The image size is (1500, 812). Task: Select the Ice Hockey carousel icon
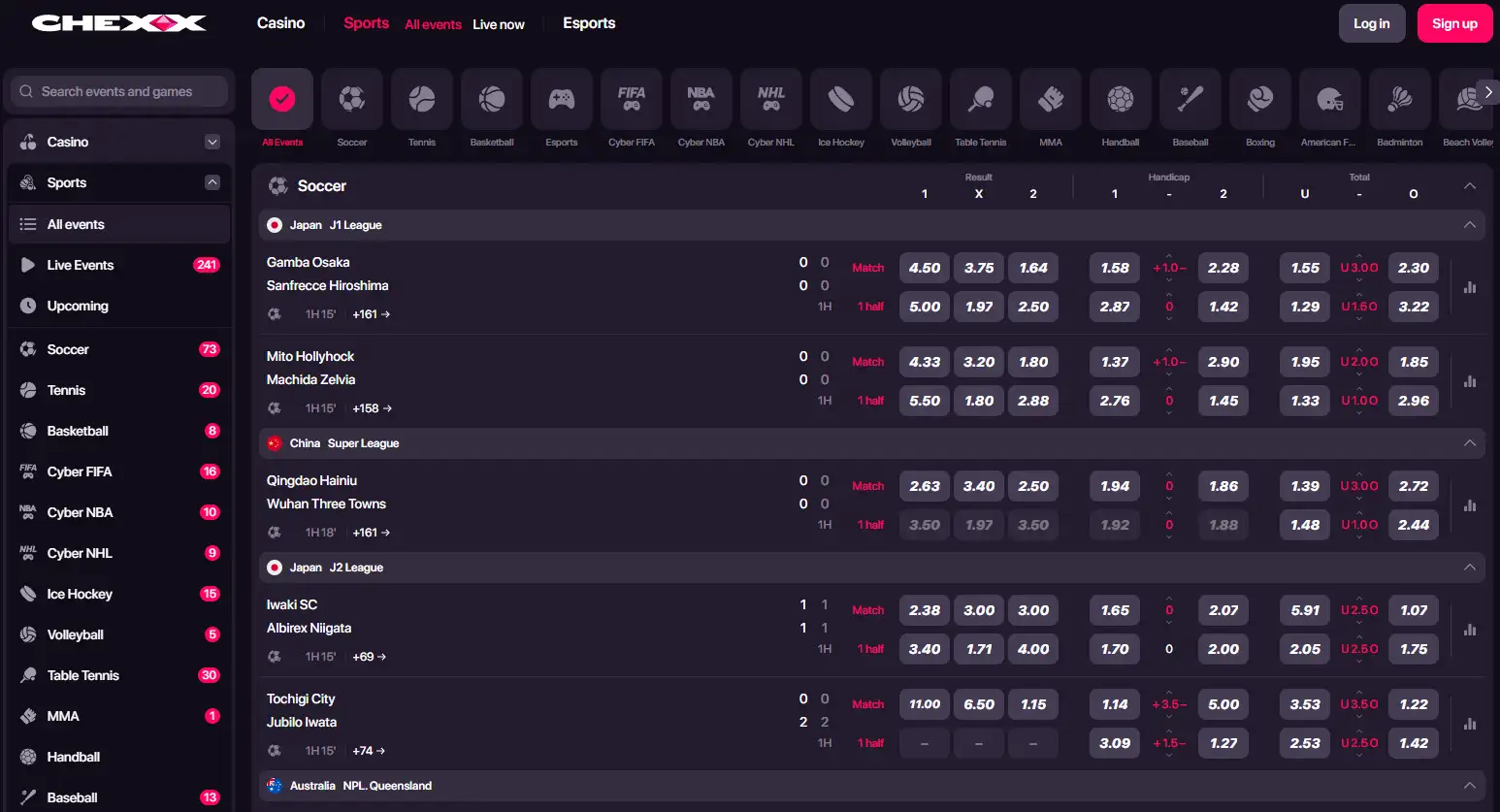pyautogui.click(x=841, y=99)
